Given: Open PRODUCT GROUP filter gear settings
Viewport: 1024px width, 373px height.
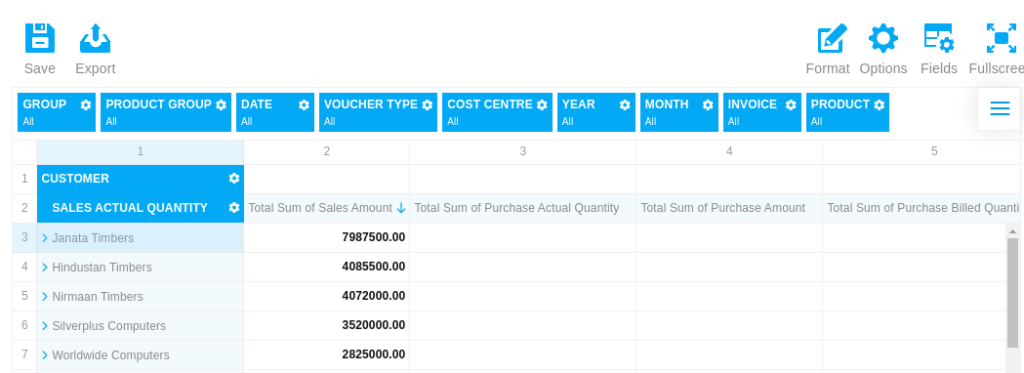Looking at the screenshot, I should (221, 105).
